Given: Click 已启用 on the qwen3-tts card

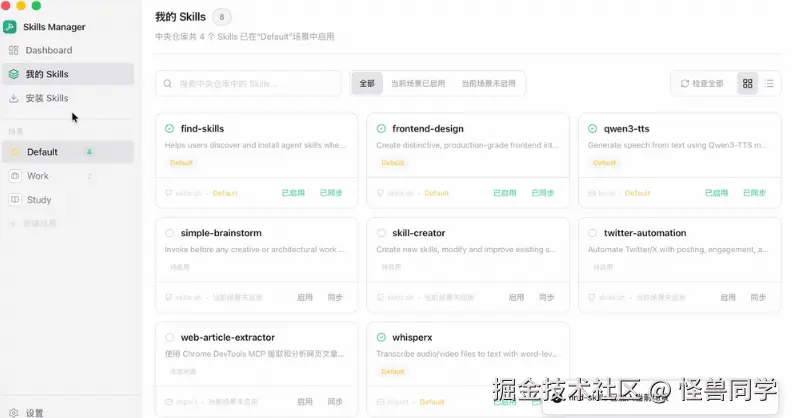Looking at the screenshot, I should [716, 193].
